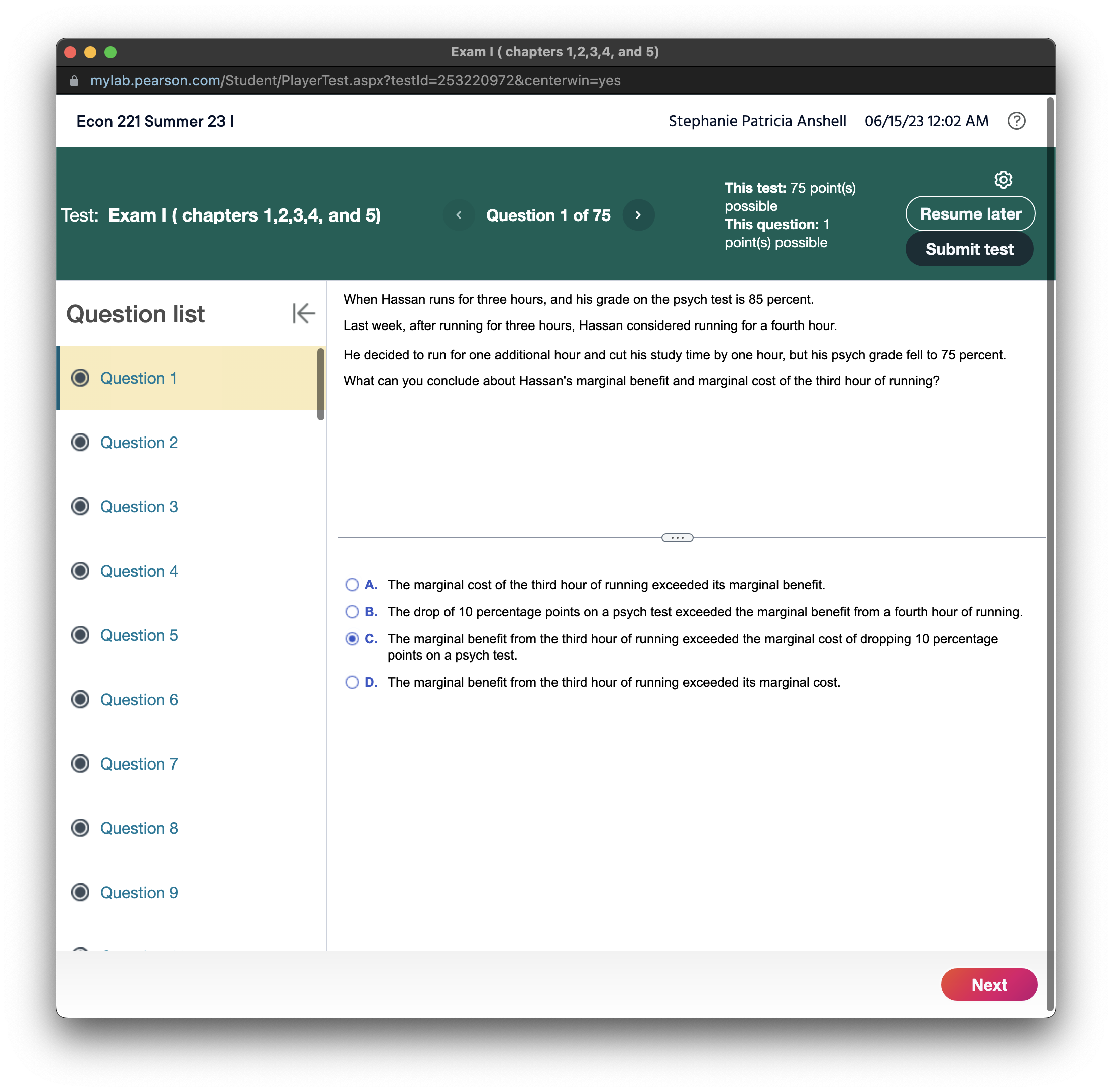Click the Question 1 status circle icon

[81, 378]
